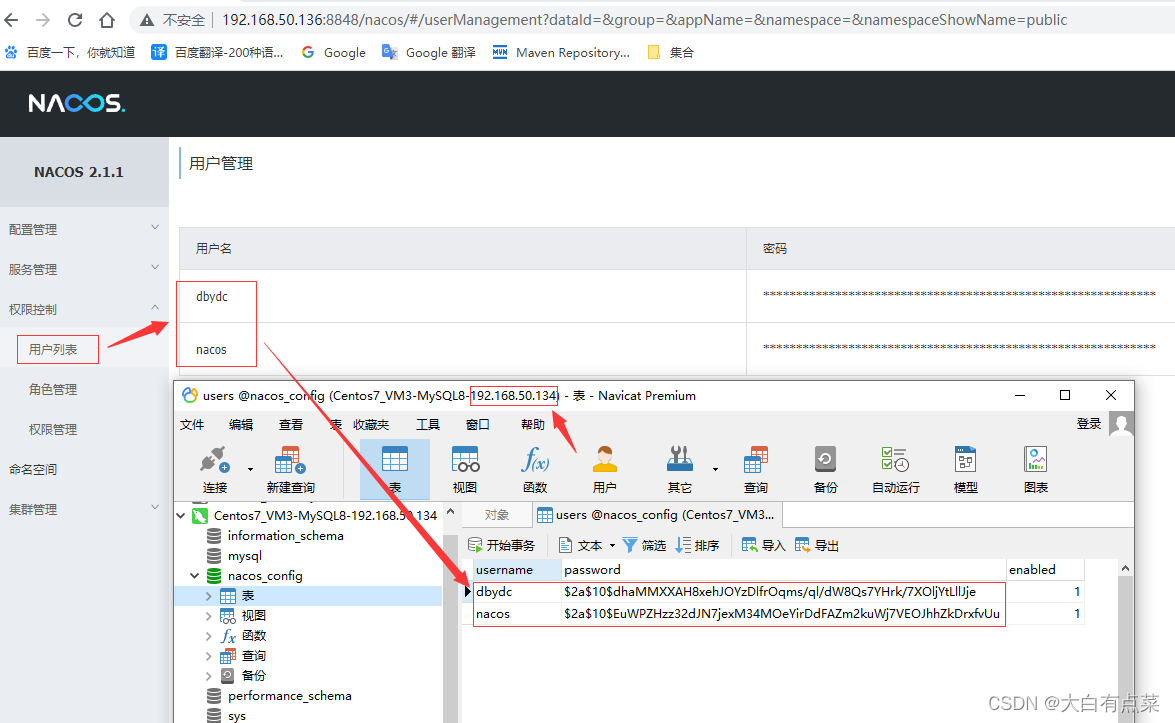Open the 其它 dropdown arrow
Image resolution: width=1175 pixels, height=723 pixels.
[x=716, y=470]
